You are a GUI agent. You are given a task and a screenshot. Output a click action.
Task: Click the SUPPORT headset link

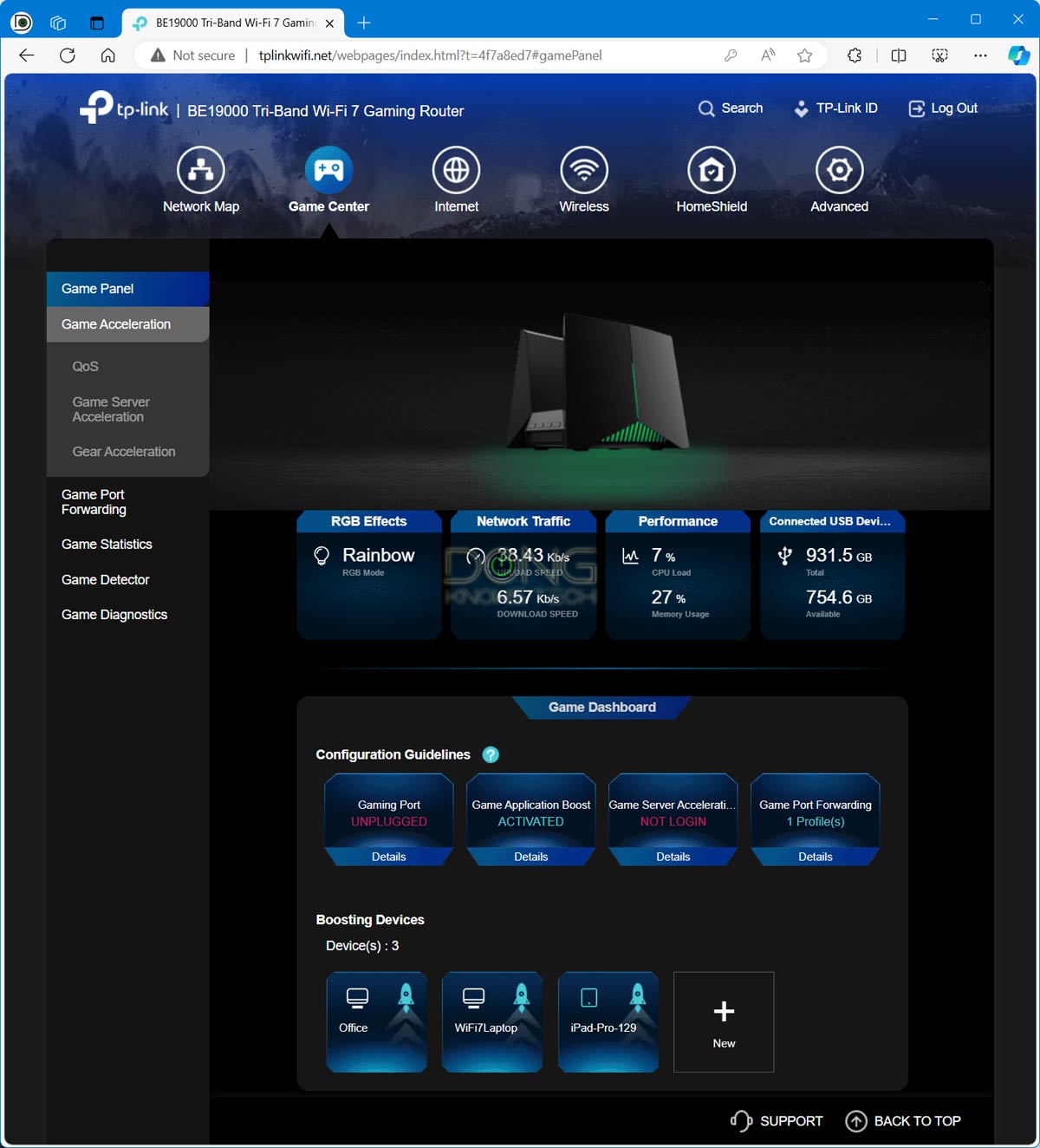pos(777,1121)
